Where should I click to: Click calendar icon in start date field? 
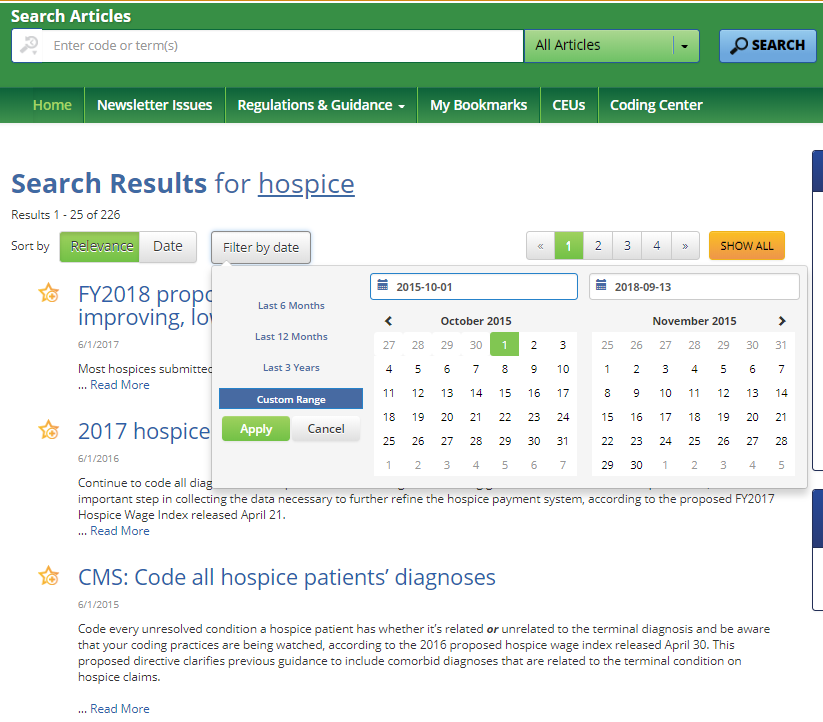pos(383,287)
